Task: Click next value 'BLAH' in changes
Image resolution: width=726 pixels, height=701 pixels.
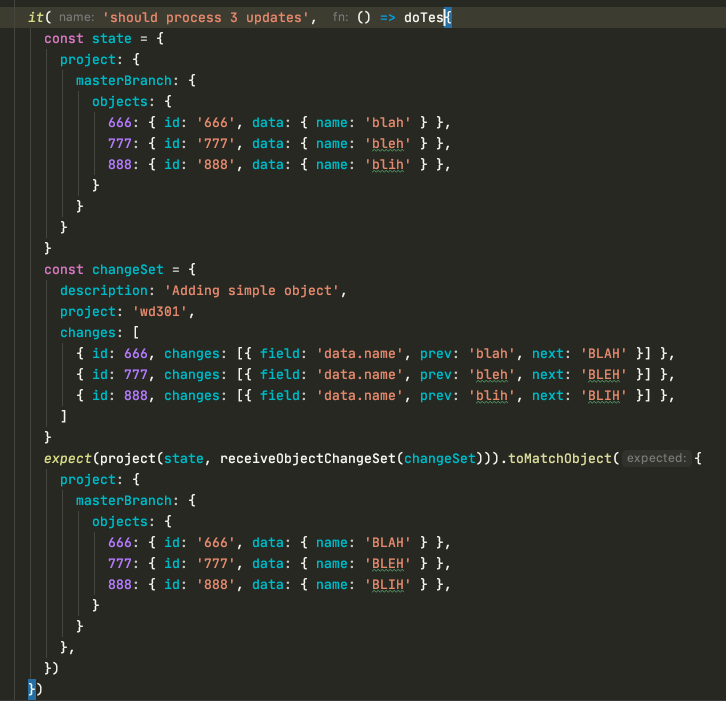Action: pyautogui.click(x=603, y=354)
